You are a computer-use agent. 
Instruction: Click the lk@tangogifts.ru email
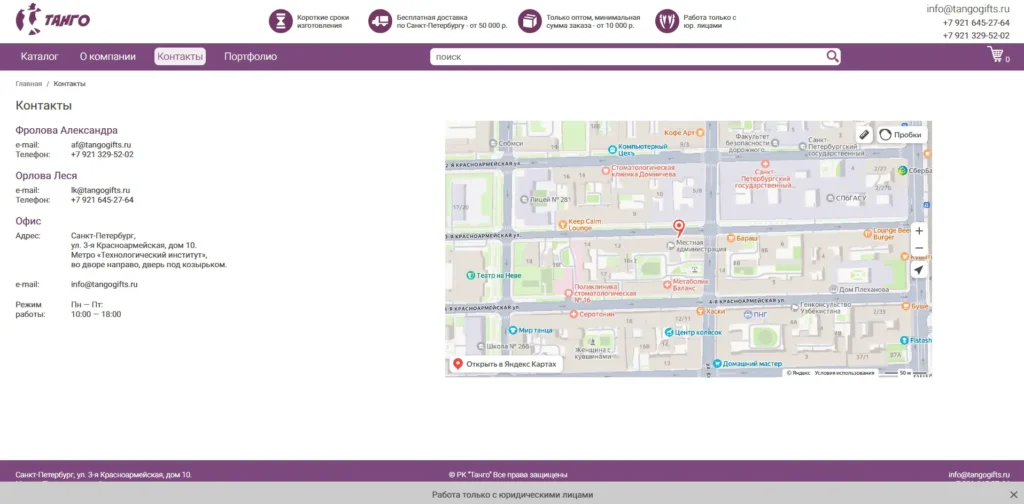(101, 190)
